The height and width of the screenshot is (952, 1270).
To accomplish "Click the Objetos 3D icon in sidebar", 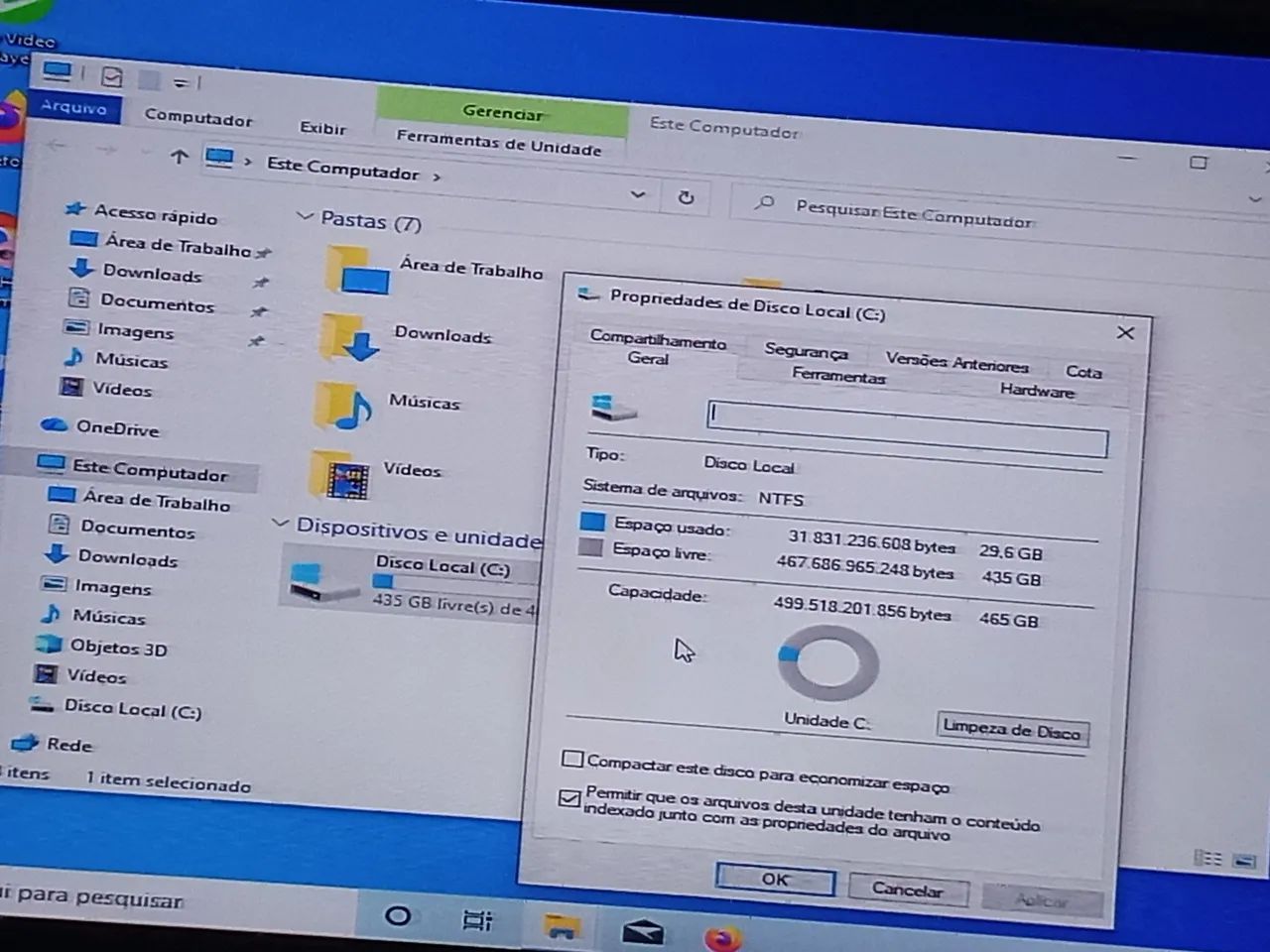I will (x=48, y=644).
